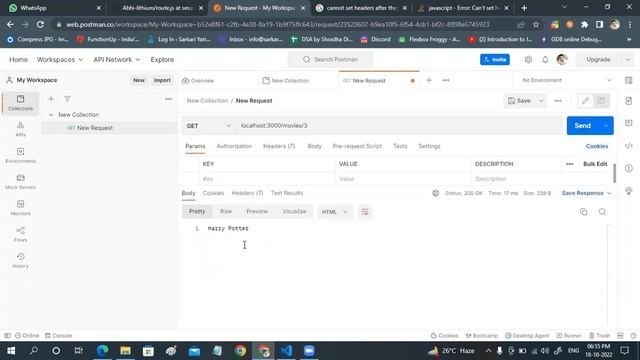This screenshot has width=640, height=360.
Task: Open the GET method dropdown
Action: click(208, 126)
